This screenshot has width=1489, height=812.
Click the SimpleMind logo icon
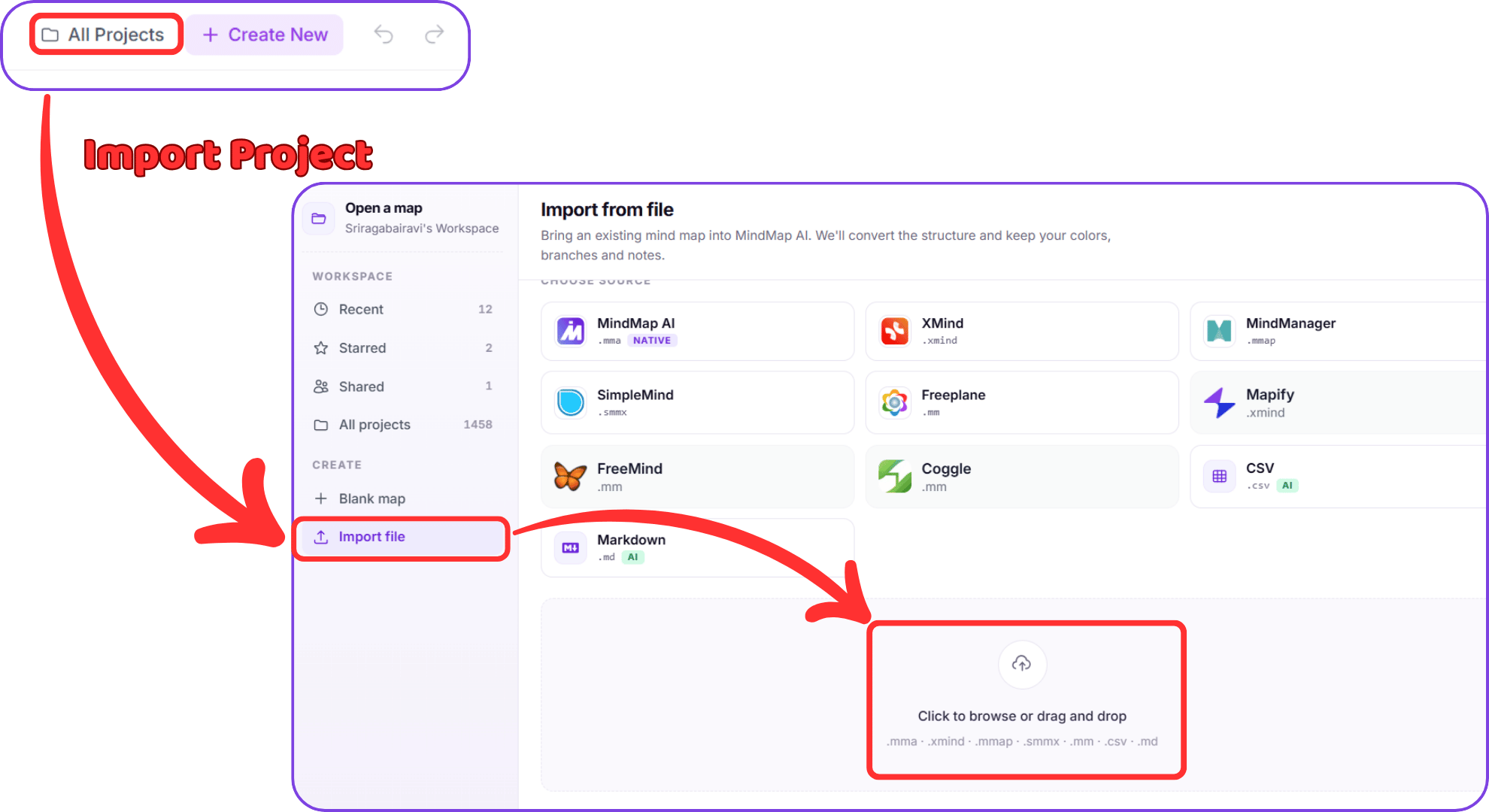pos(571,402)
